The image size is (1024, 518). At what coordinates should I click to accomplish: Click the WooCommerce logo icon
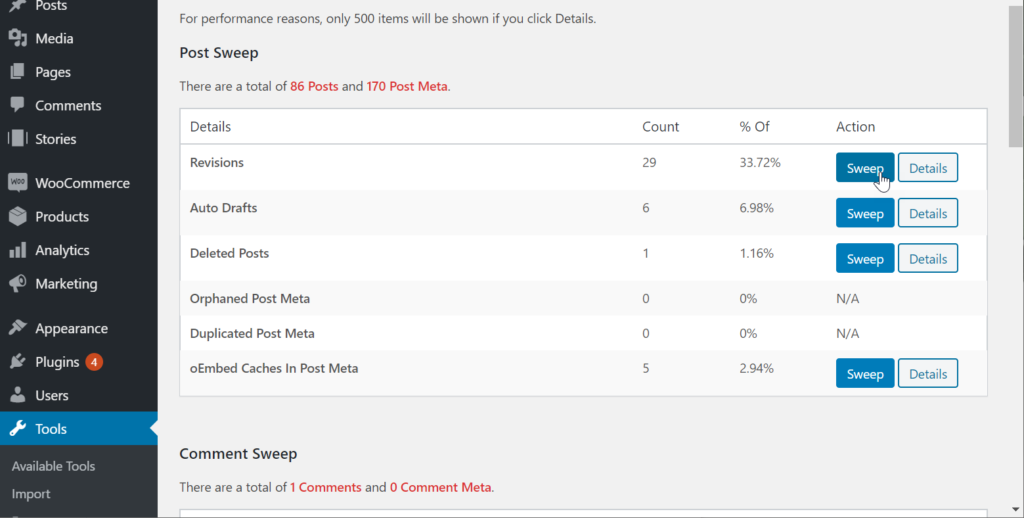click(x=17, y=183)
